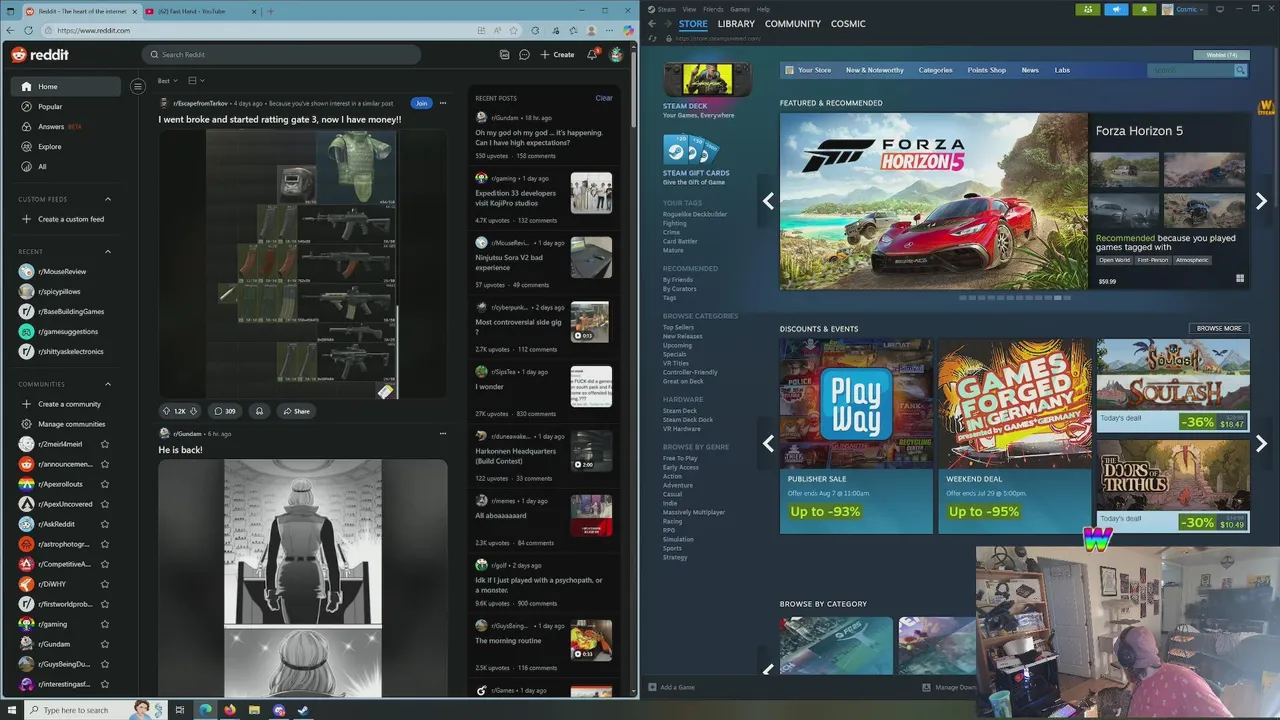Favorite r/announcements with star
The width and height of the screenshot is (1280, 720).
point(105,464)
